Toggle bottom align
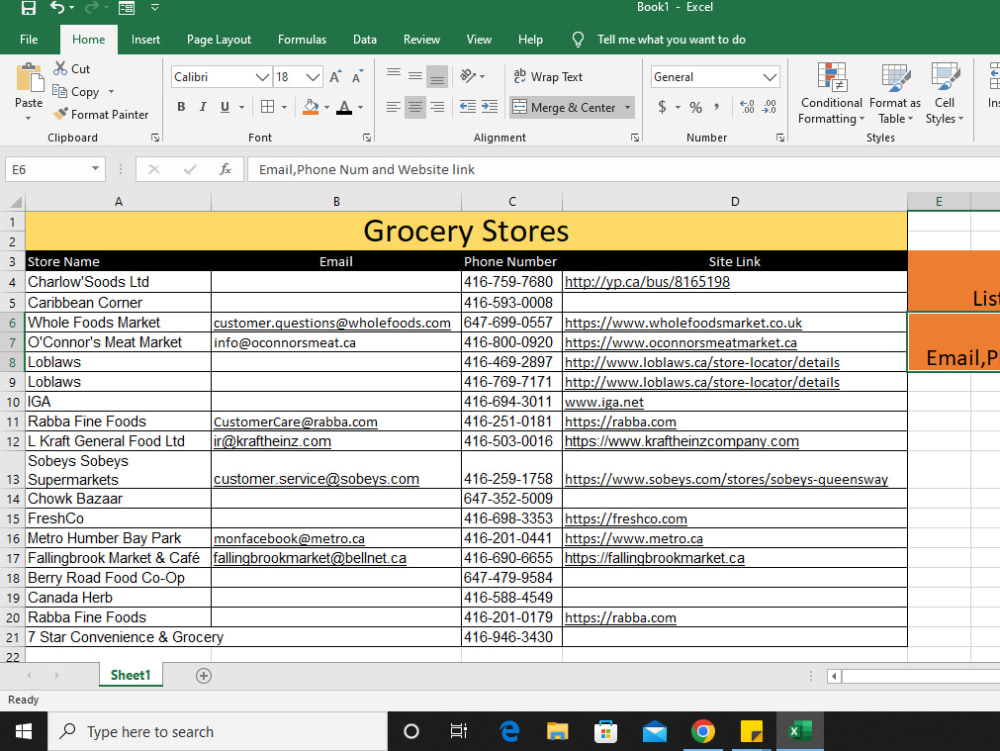Image resolution: width=1000 pixels, height=751 pixels. pos(437,77)
